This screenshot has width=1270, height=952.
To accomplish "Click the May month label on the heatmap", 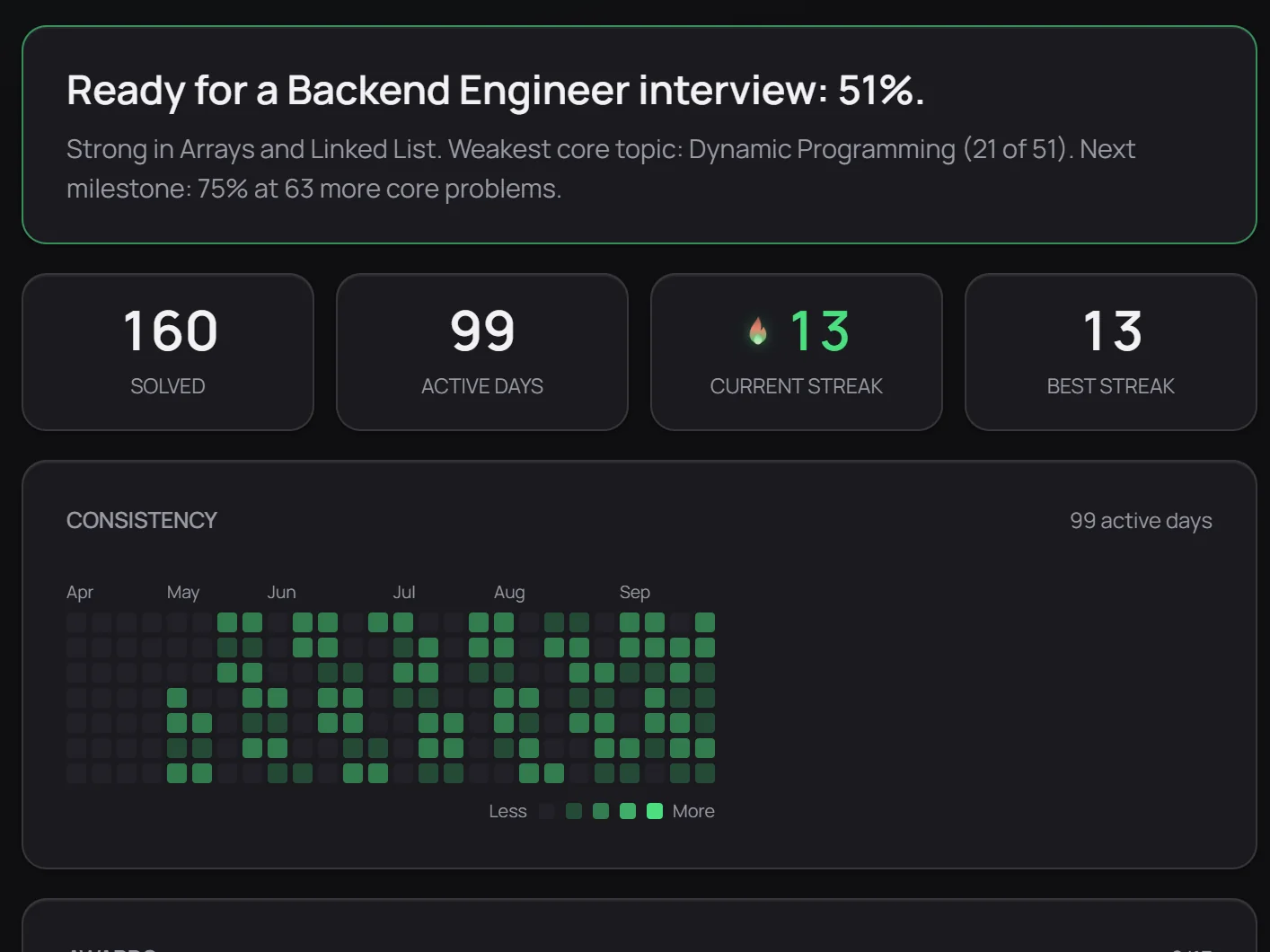I will (183, 593).
